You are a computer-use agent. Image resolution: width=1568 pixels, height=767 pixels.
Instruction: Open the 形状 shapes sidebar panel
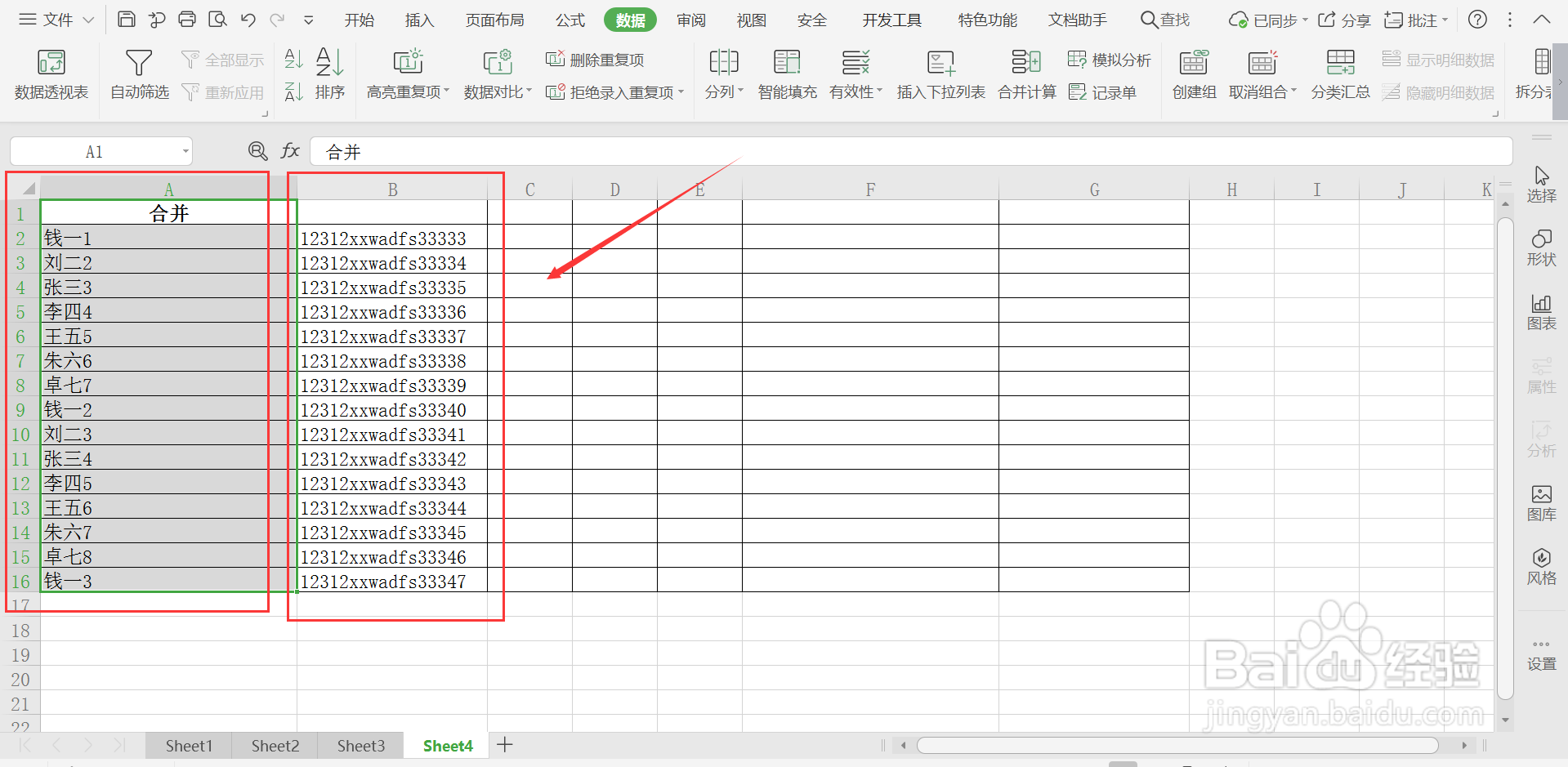pos(1541,248)
